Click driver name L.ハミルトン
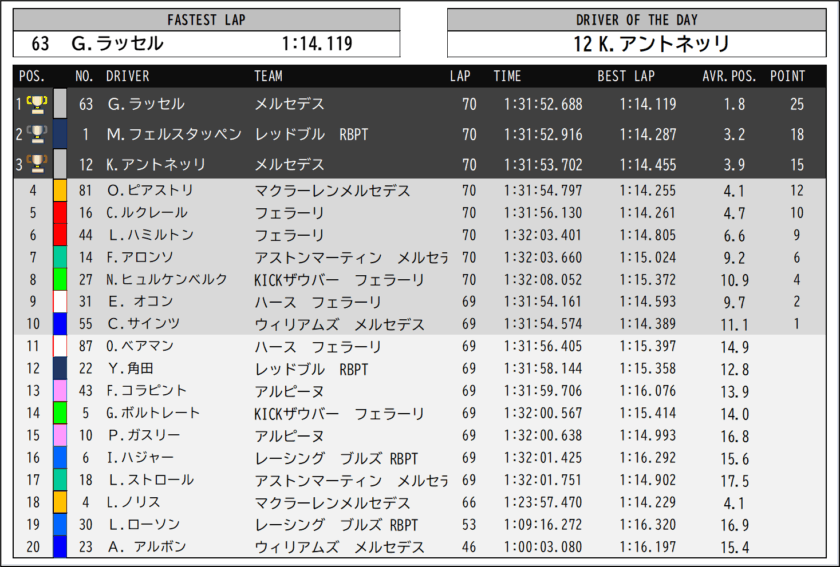 [151, 235]
